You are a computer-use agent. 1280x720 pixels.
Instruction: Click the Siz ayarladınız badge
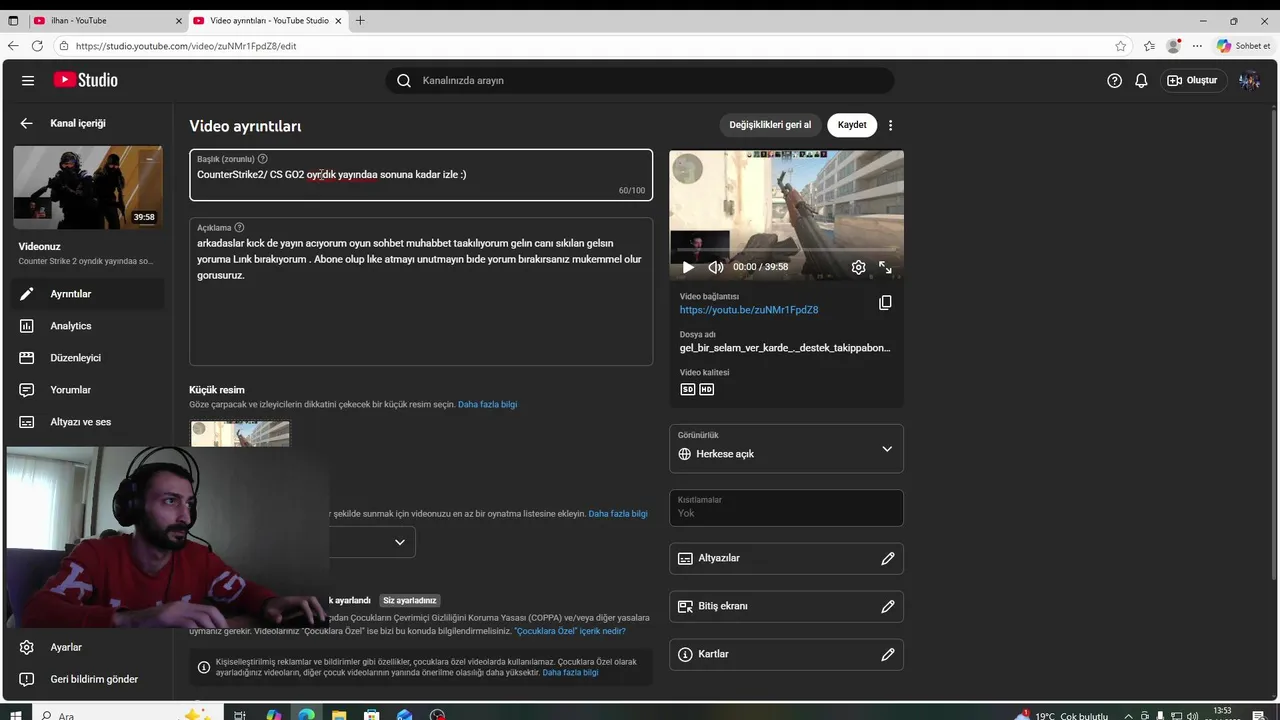coord(410,600)
